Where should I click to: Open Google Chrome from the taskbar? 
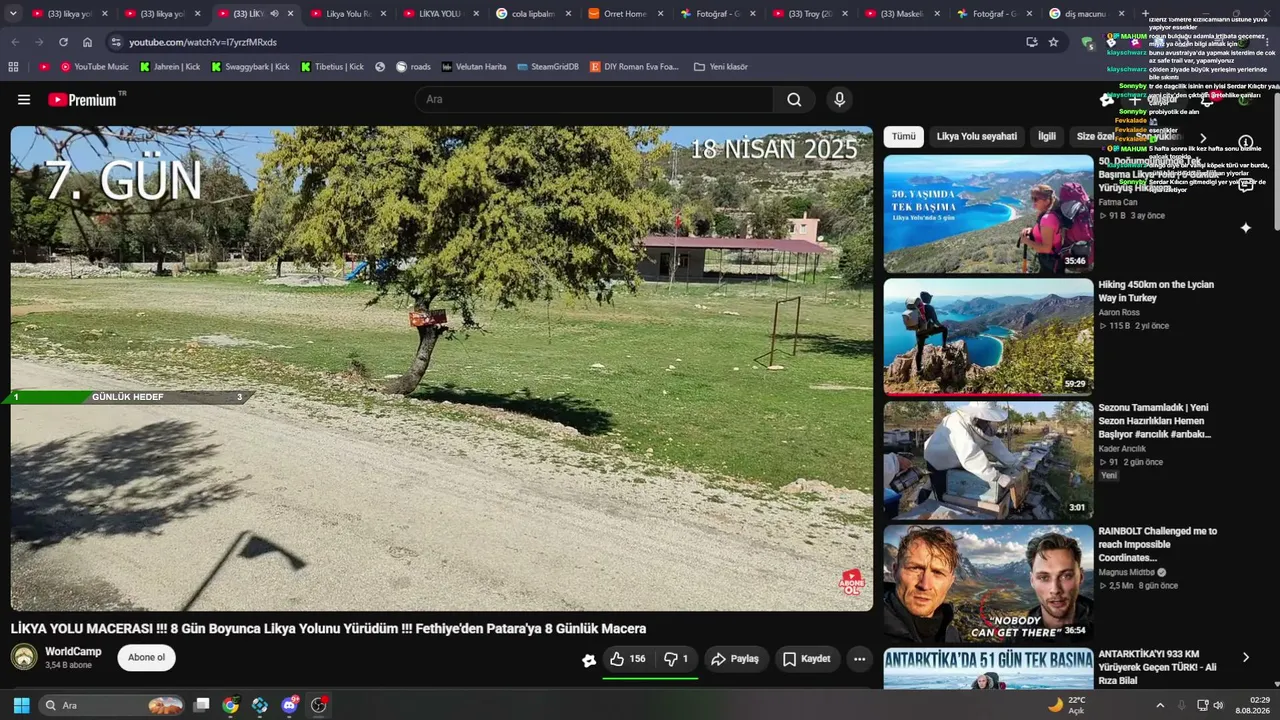pyautogui.click(x=231, y=705)
